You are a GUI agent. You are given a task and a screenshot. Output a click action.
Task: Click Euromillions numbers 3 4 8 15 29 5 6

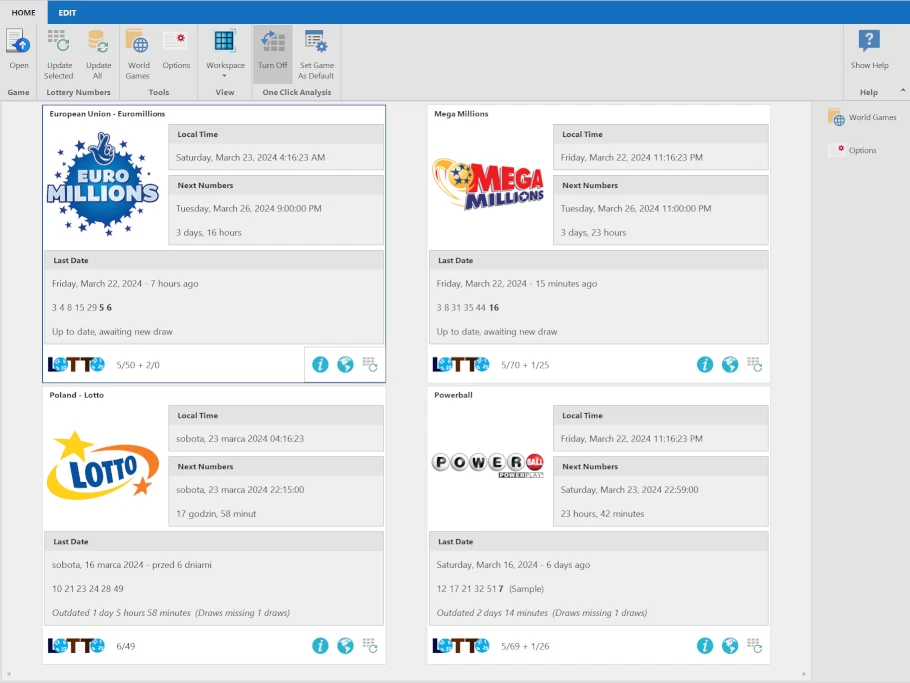(82, 308)
